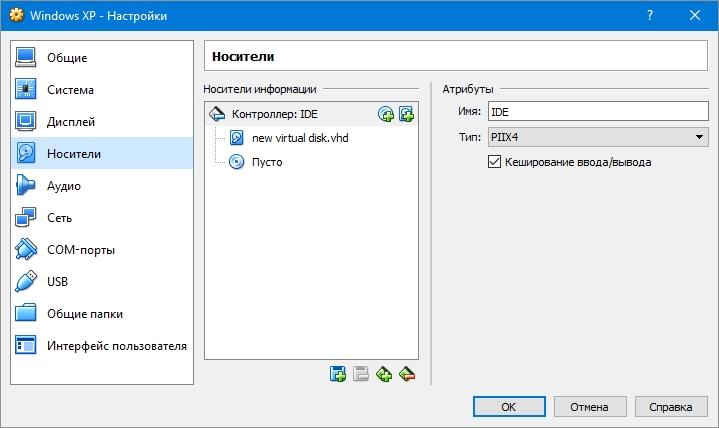Screen dimensions: 719x428
Task: Open Общие папки settings
Action: pyautogui.click(x=102, y=313)
